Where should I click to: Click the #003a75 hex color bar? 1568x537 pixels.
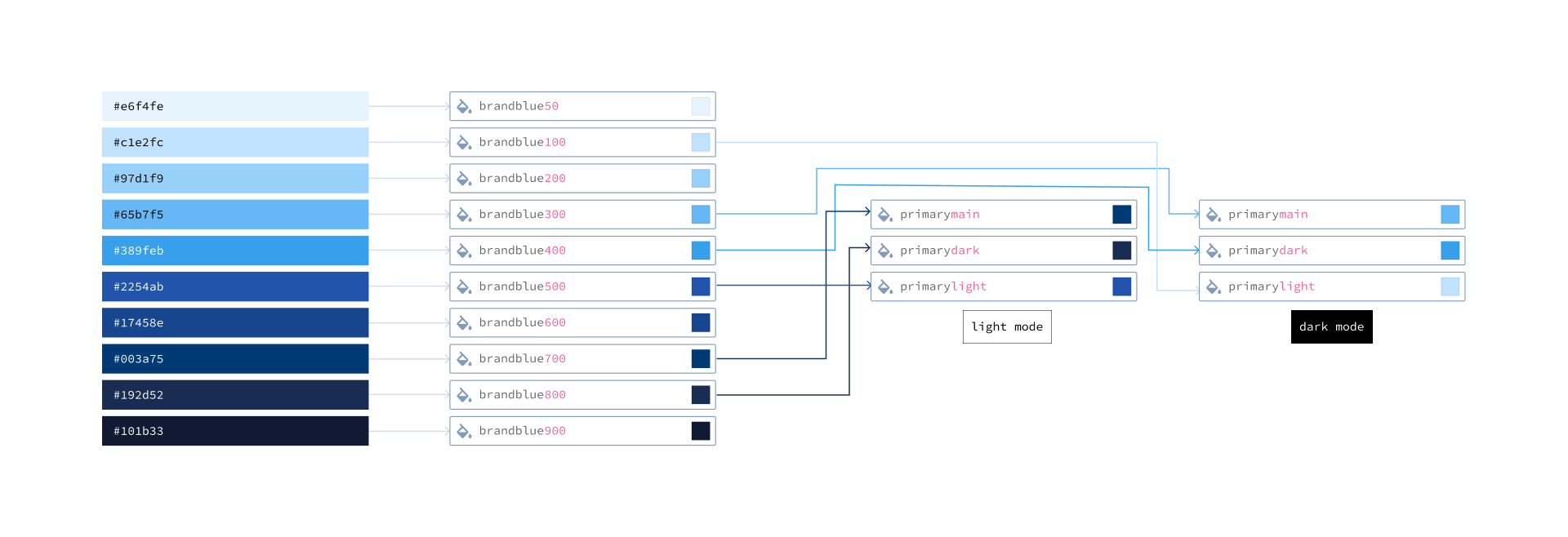[235, 359]
